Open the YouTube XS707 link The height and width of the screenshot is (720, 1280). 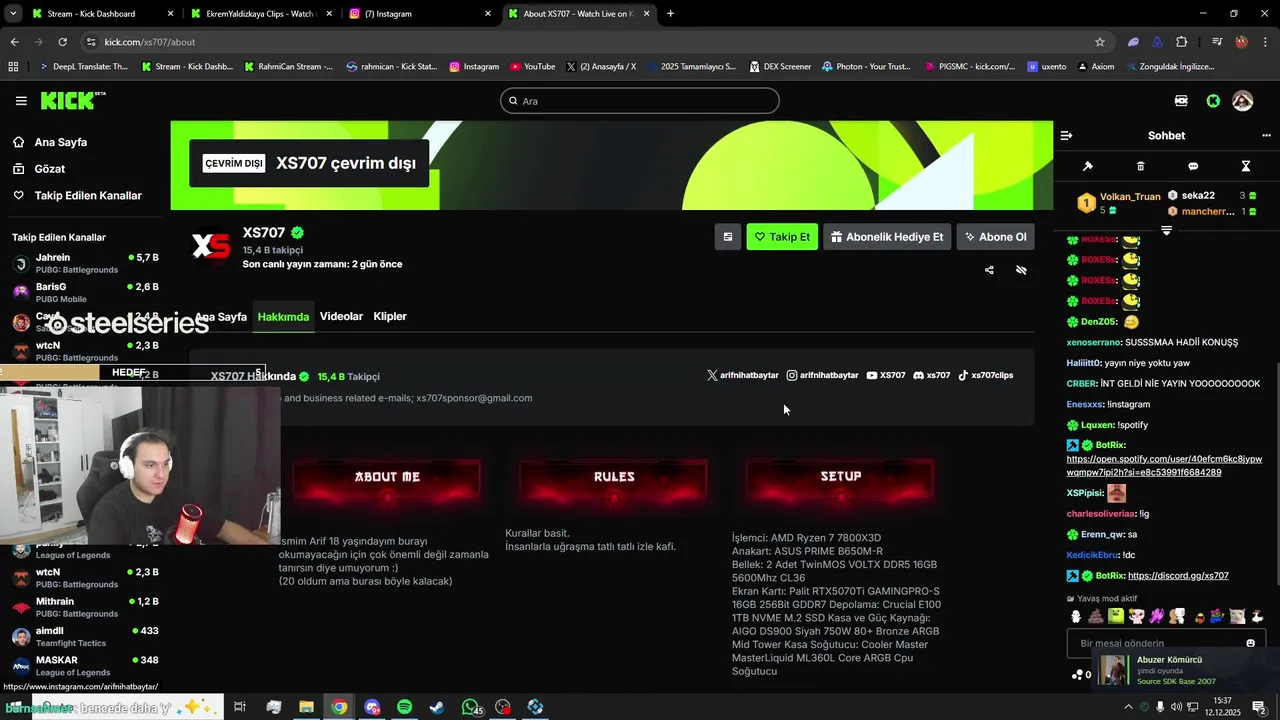(x=886, y=375)
